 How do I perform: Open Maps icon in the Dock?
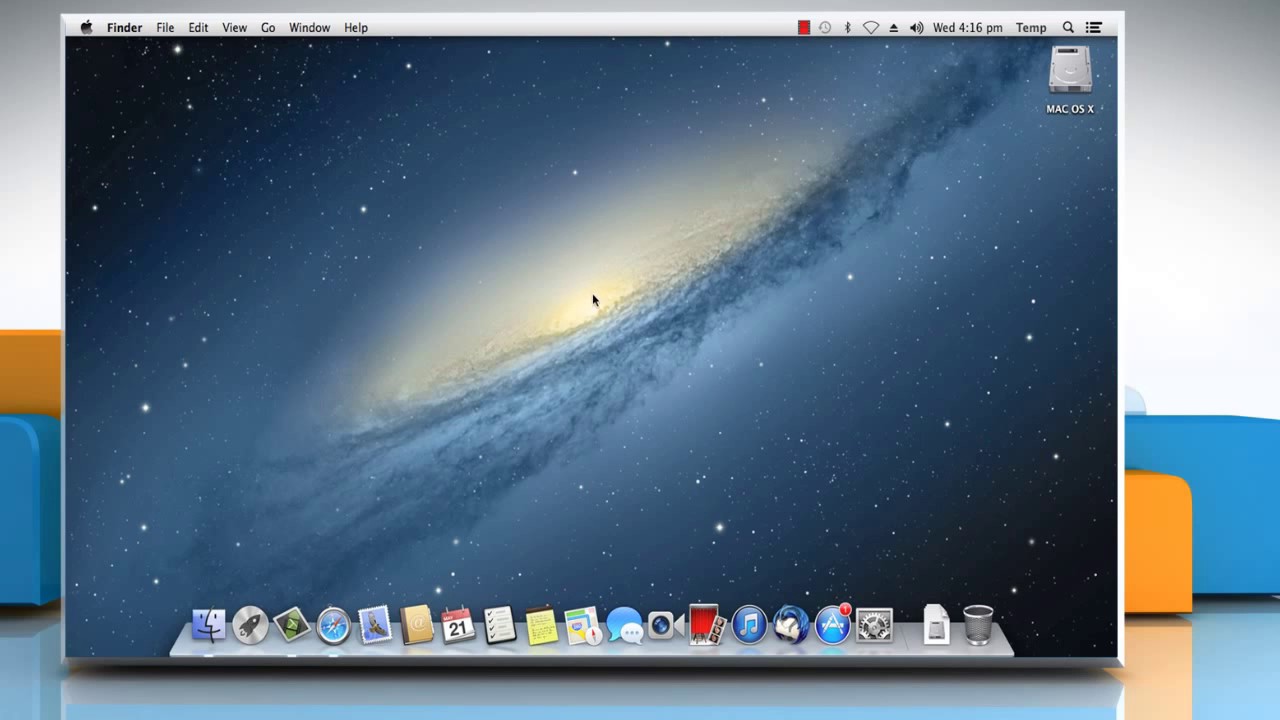(x=582, y=626)
